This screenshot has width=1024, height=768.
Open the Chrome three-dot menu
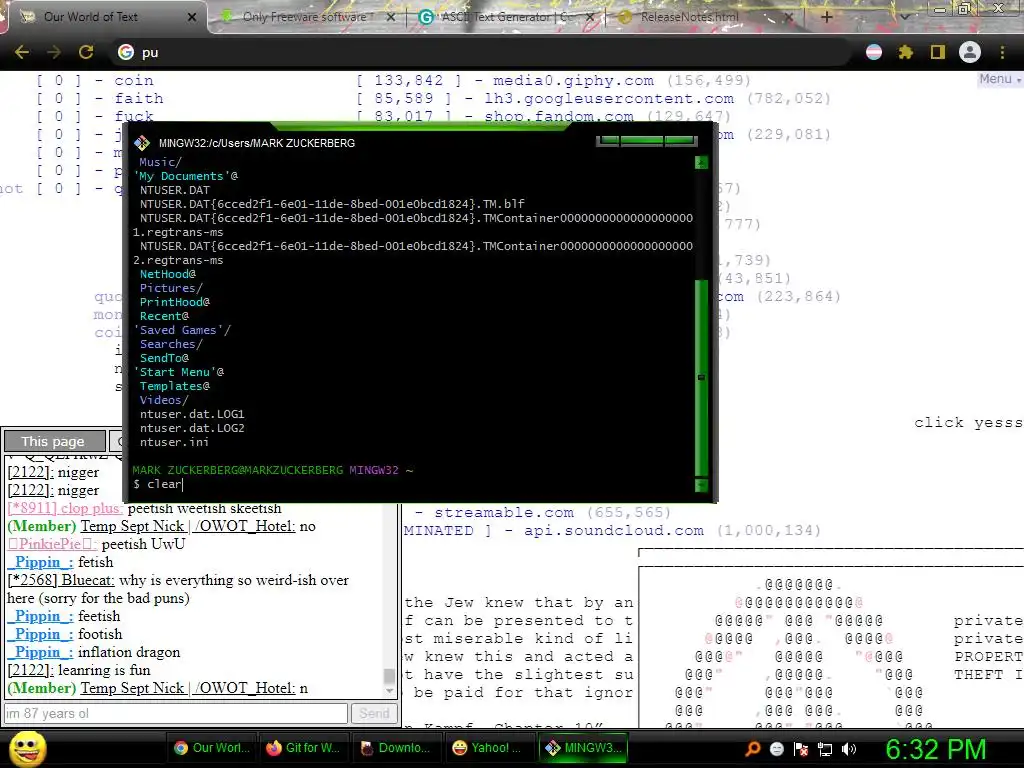point(1002,52)
